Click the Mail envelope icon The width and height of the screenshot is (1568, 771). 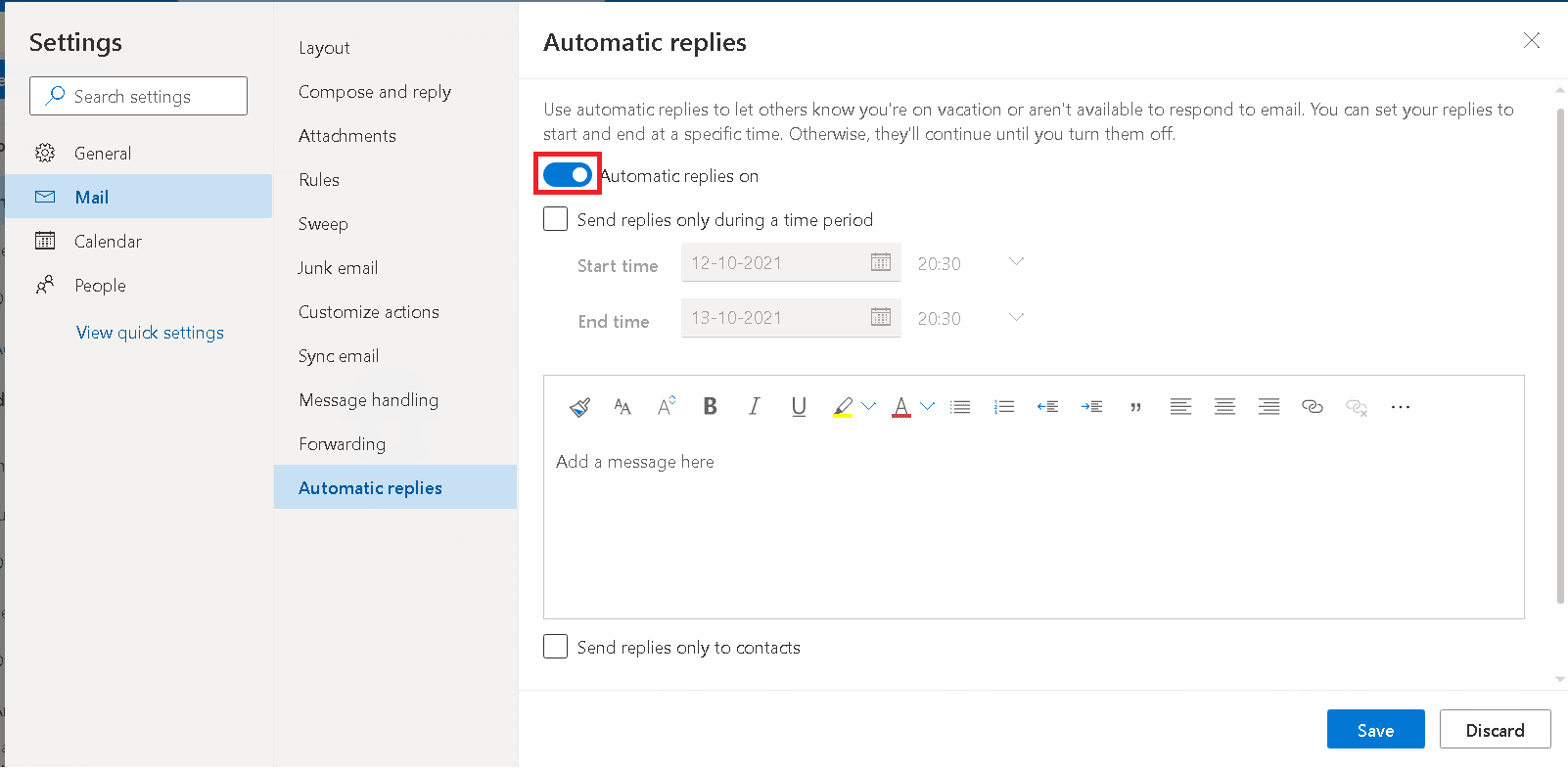tap(45, 197)
